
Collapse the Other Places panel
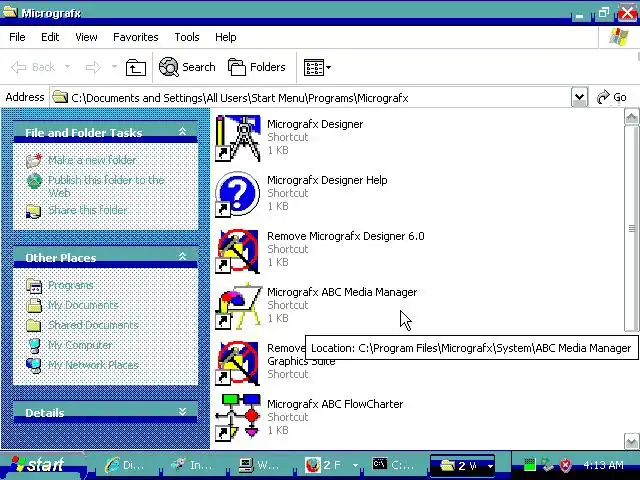(x=182, y=256)
